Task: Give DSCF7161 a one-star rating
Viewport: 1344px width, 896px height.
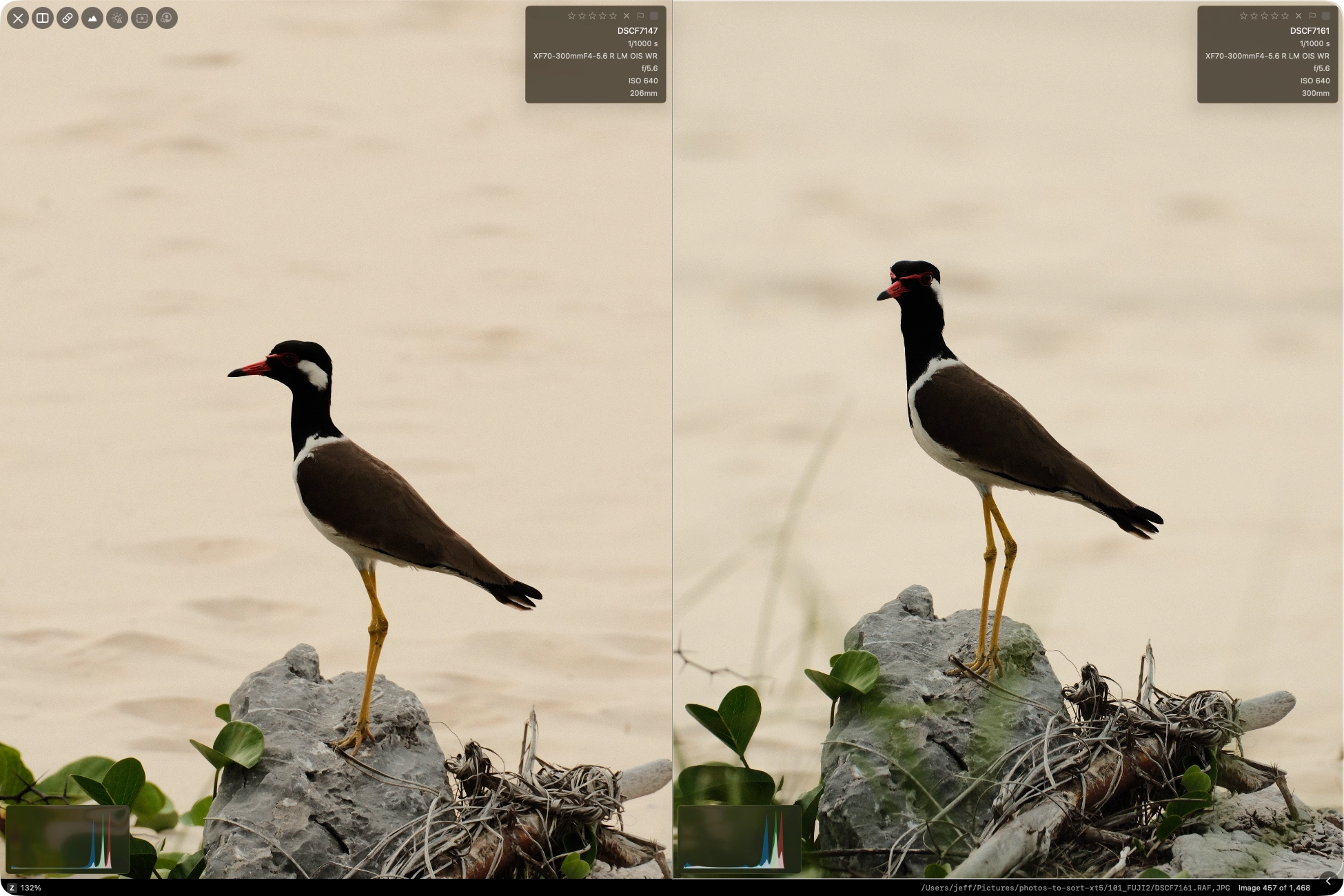Action: click(x=1243, y=16)
